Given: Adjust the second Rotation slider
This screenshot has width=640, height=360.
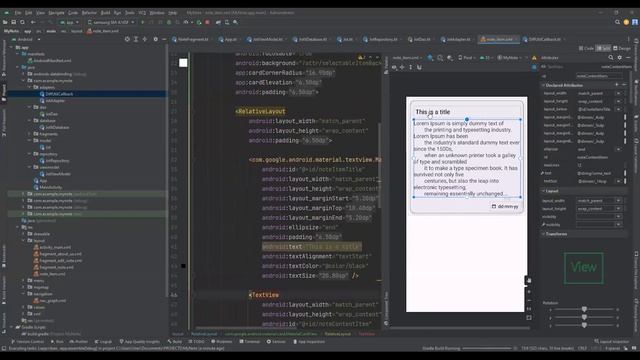Looking at the screenshot, I should [584, 317].
